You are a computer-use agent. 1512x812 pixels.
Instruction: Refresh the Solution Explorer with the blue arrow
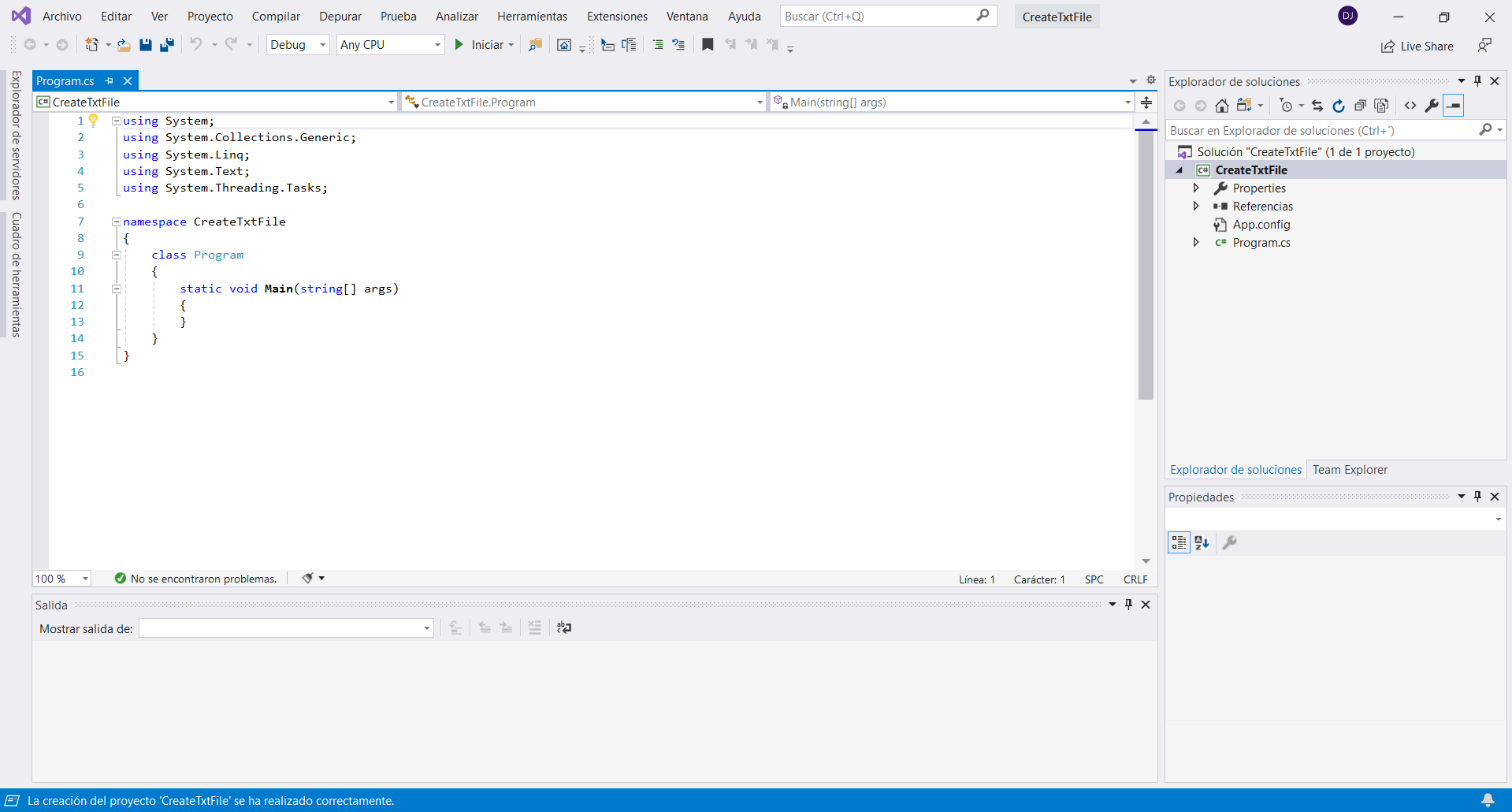click(1338, 106)
